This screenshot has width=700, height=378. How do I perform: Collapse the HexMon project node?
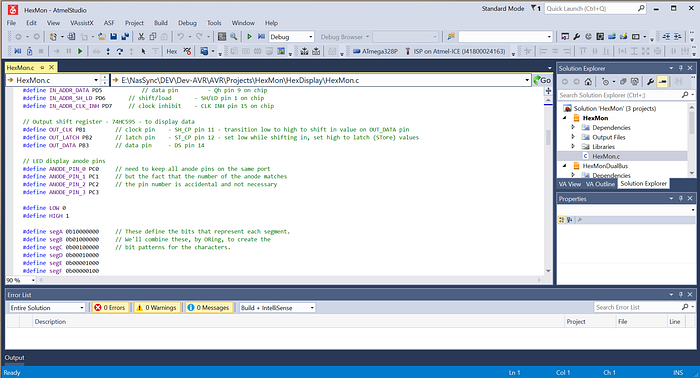(565, 118)
